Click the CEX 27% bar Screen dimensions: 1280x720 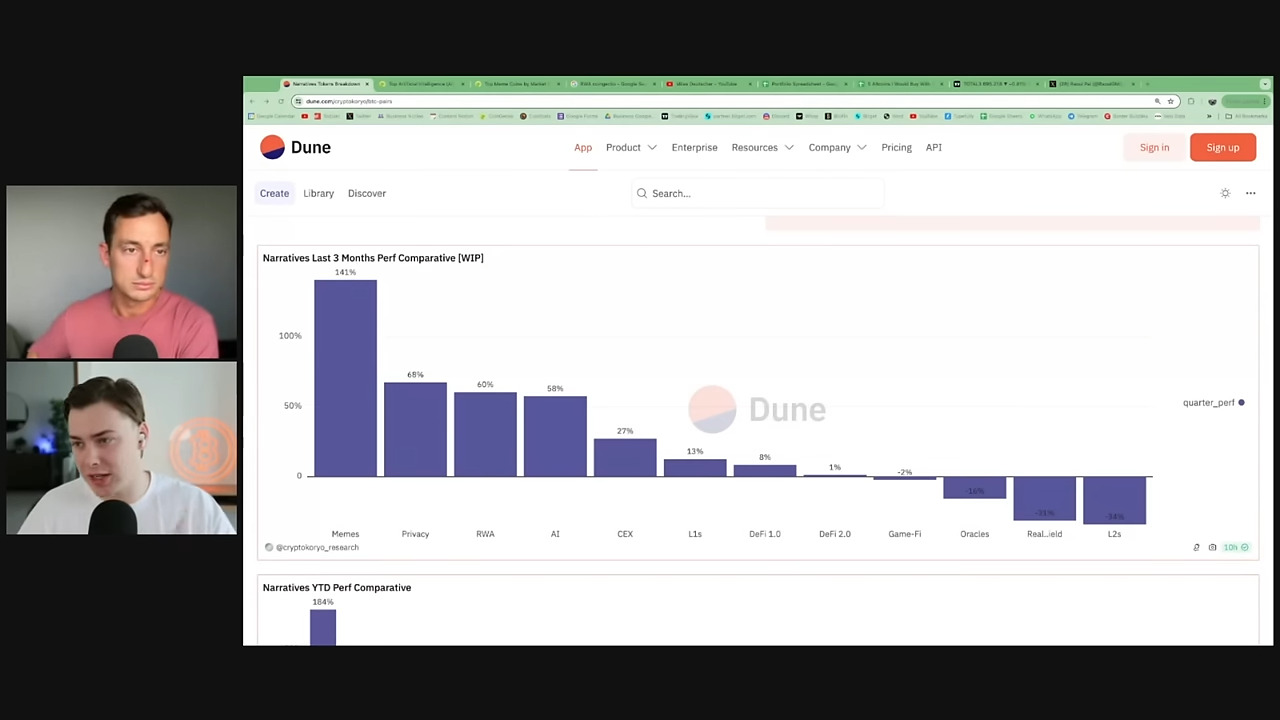625,457
